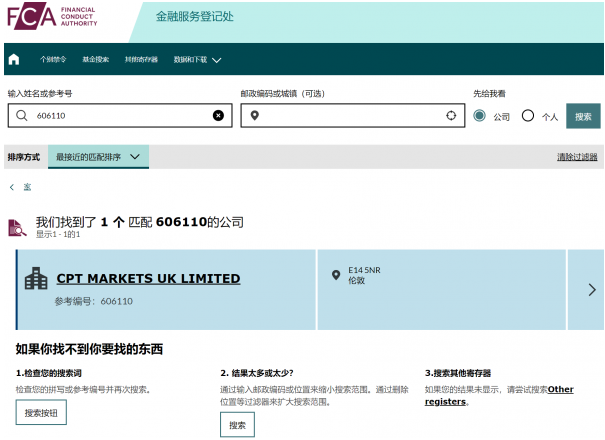Select the 个人 radio button
Screen dimensions: 605x440
pyautogui.click(x=528, y=116)
